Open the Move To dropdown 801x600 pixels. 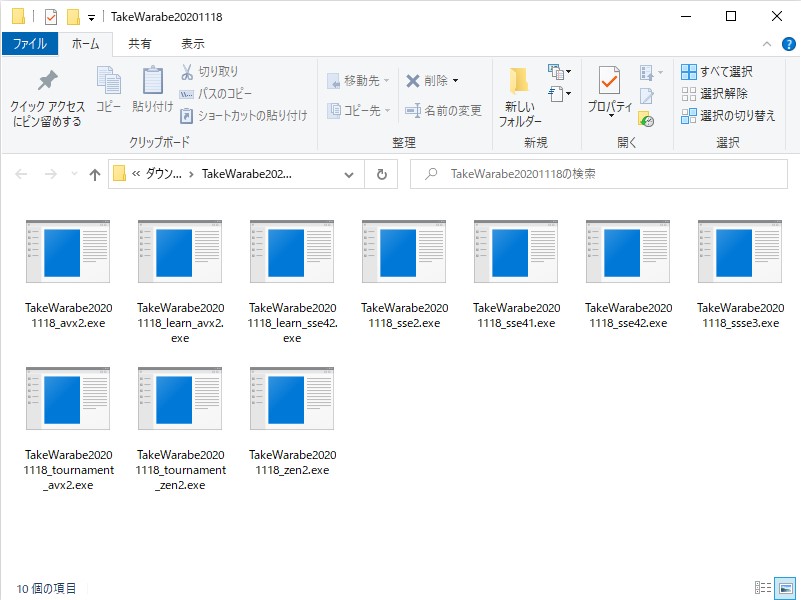(x=358, y=81)
